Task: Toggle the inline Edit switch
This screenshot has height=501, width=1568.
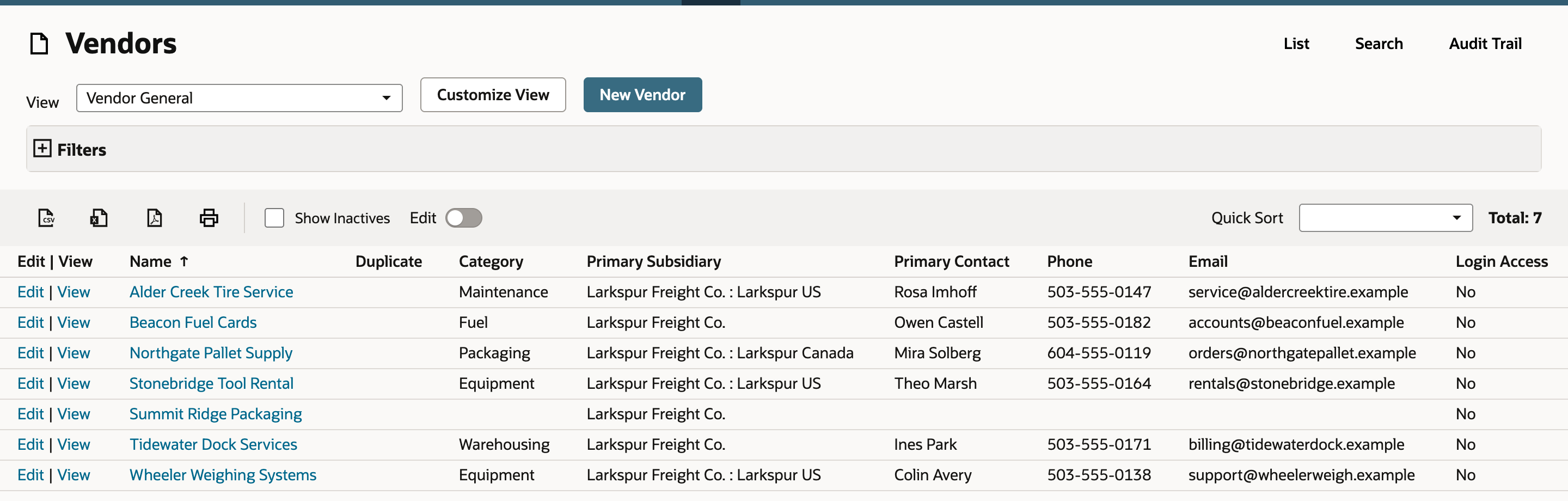Action: [x=464, y=218]
